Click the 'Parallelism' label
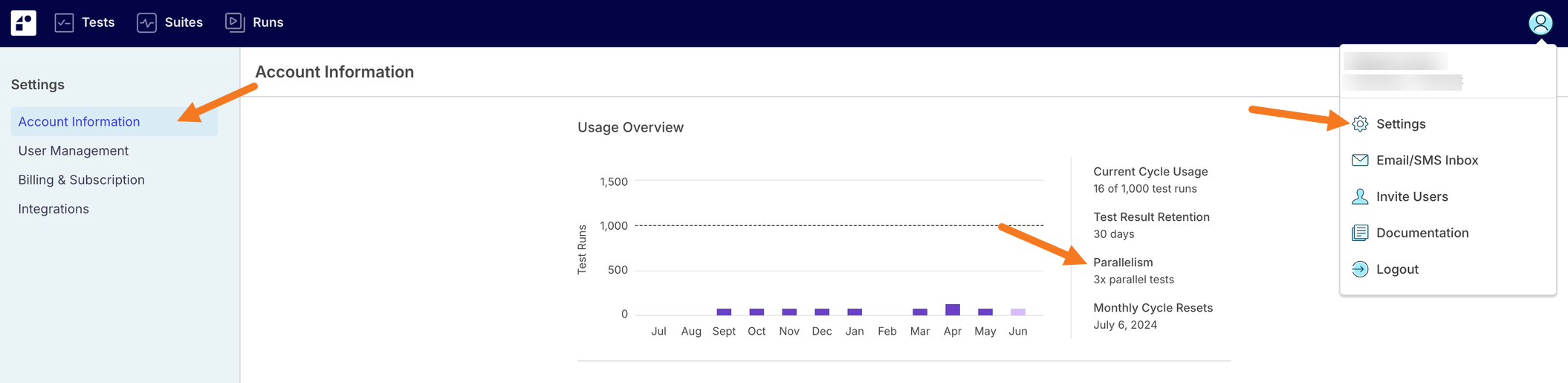 pyautogui.click(x=1123, y=263)
